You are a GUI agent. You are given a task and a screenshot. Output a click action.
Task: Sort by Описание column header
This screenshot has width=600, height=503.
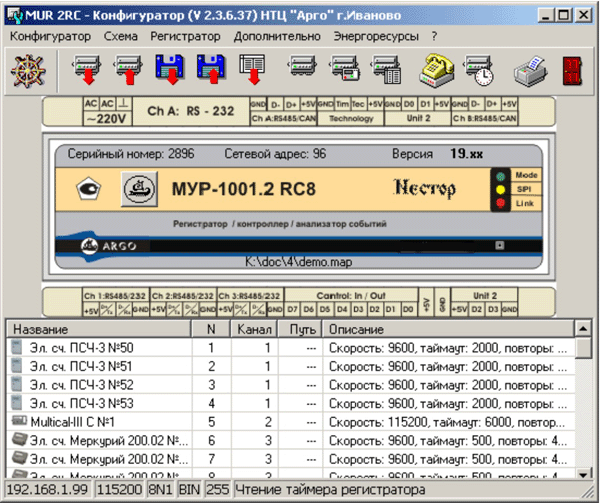[x=448, y=329]
